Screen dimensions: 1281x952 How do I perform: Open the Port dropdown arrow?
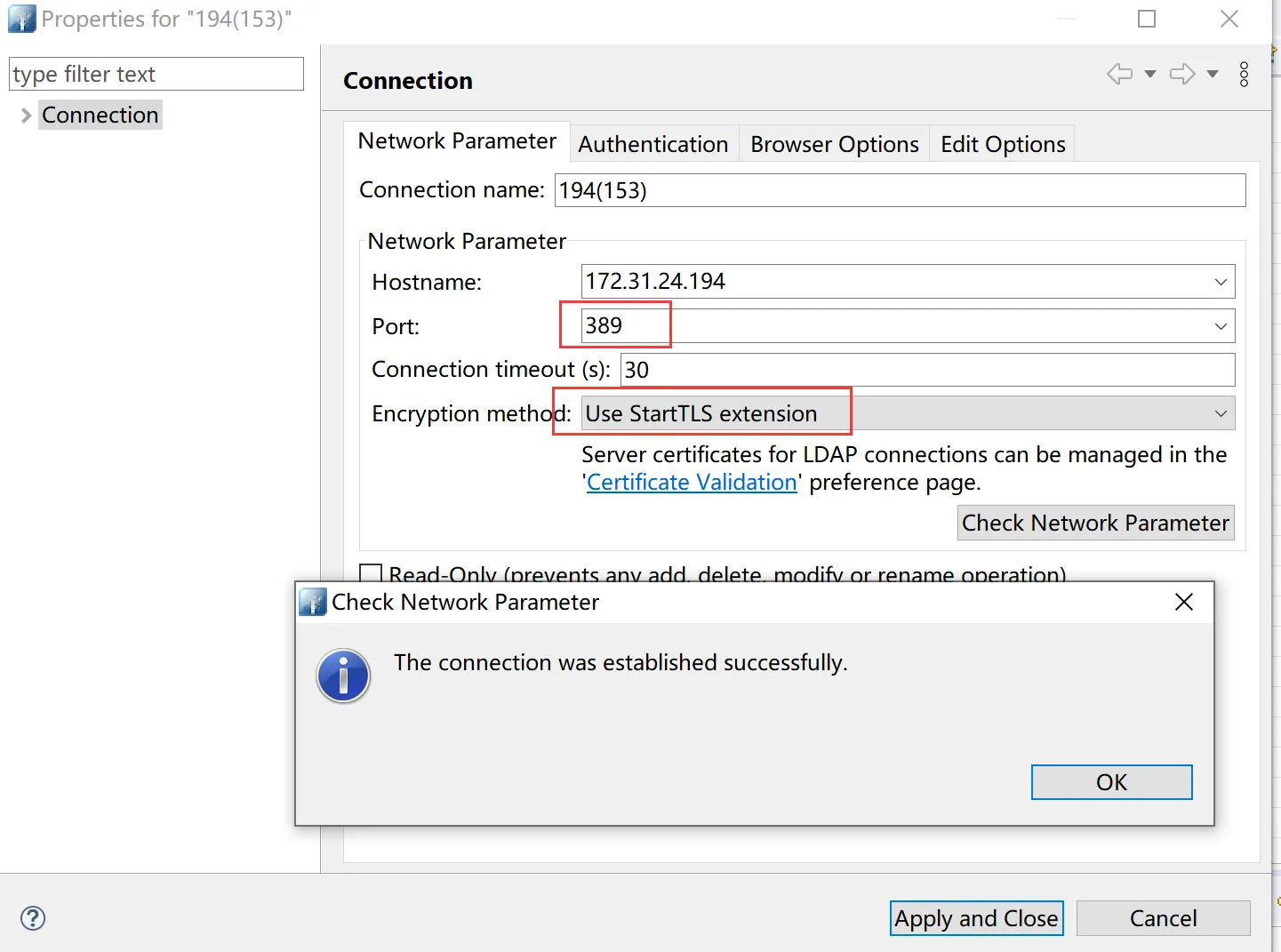(x=1221, y=326)
